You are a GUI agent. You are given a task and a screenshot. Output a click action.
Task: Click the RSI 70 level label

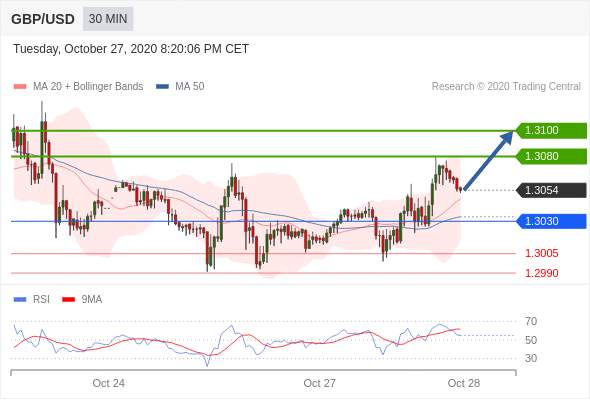(x=531, y=321)
